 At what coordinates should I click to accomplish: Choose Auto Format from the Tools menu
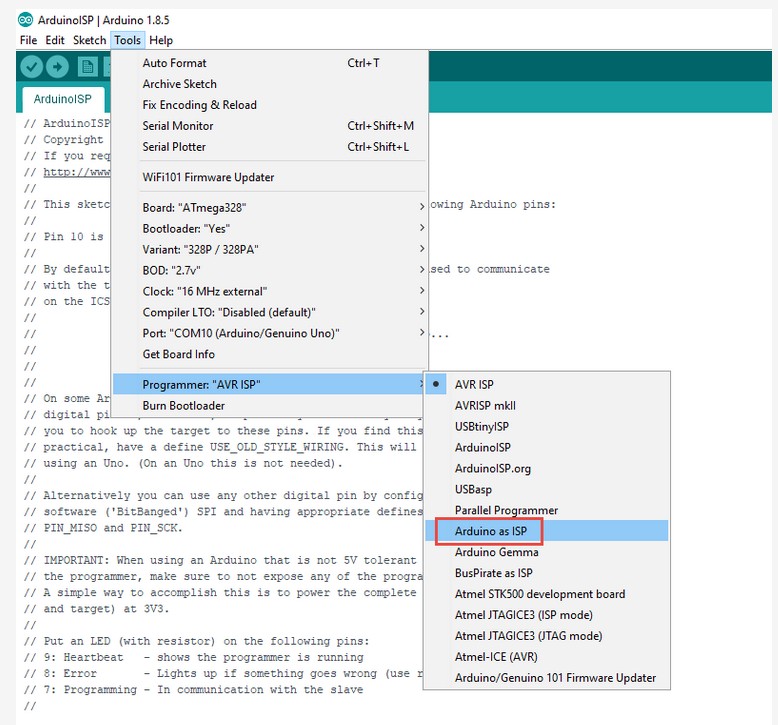pyautogui.click(x=269, y=63)
